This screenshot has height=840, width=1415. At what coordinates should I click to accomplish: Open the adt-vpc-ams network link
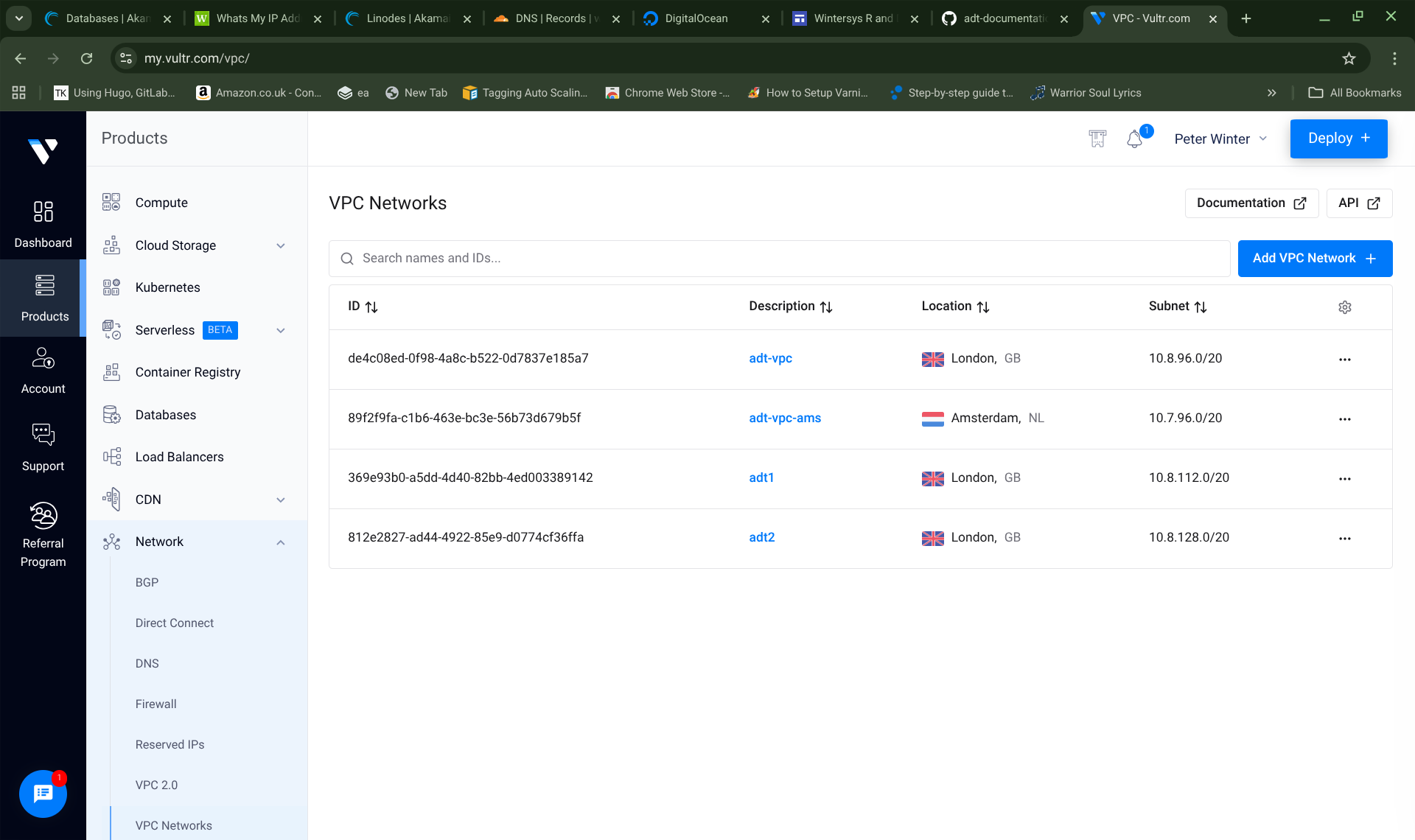point(784,418)
